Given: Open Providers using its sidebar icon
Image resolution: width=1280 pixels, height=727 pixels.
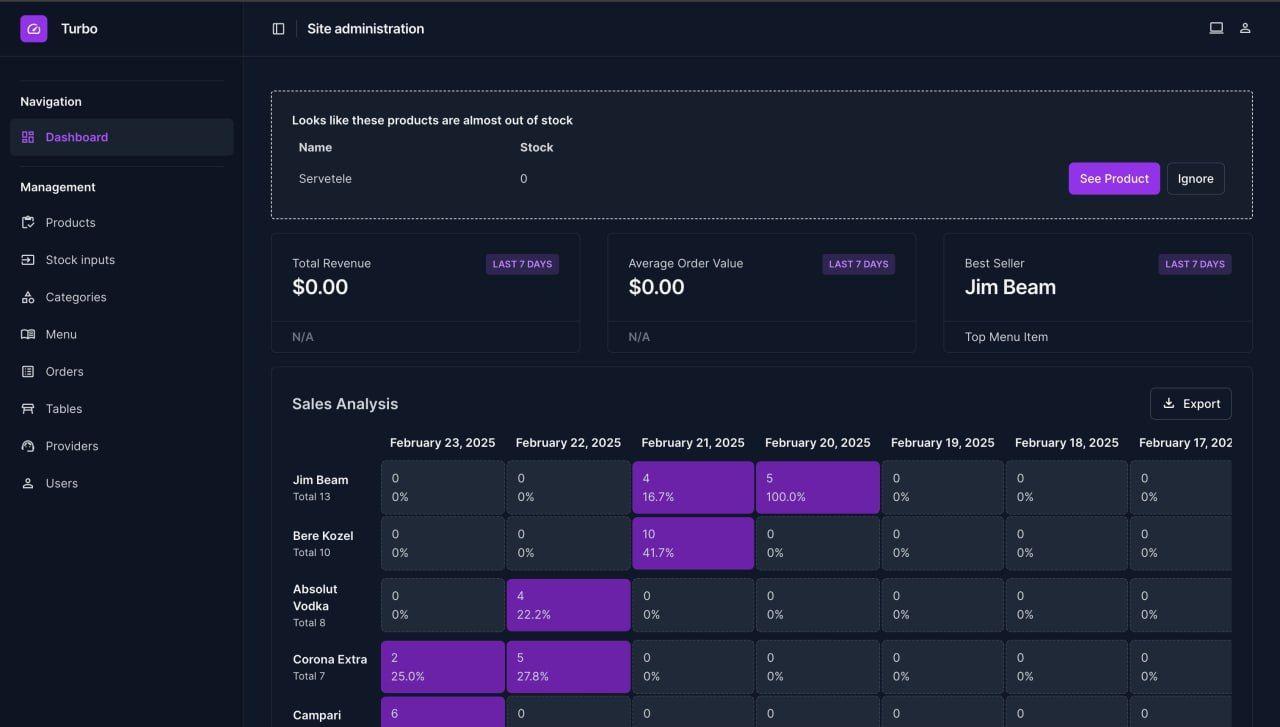Looking at the screenshot, I should tap(28, 445).
